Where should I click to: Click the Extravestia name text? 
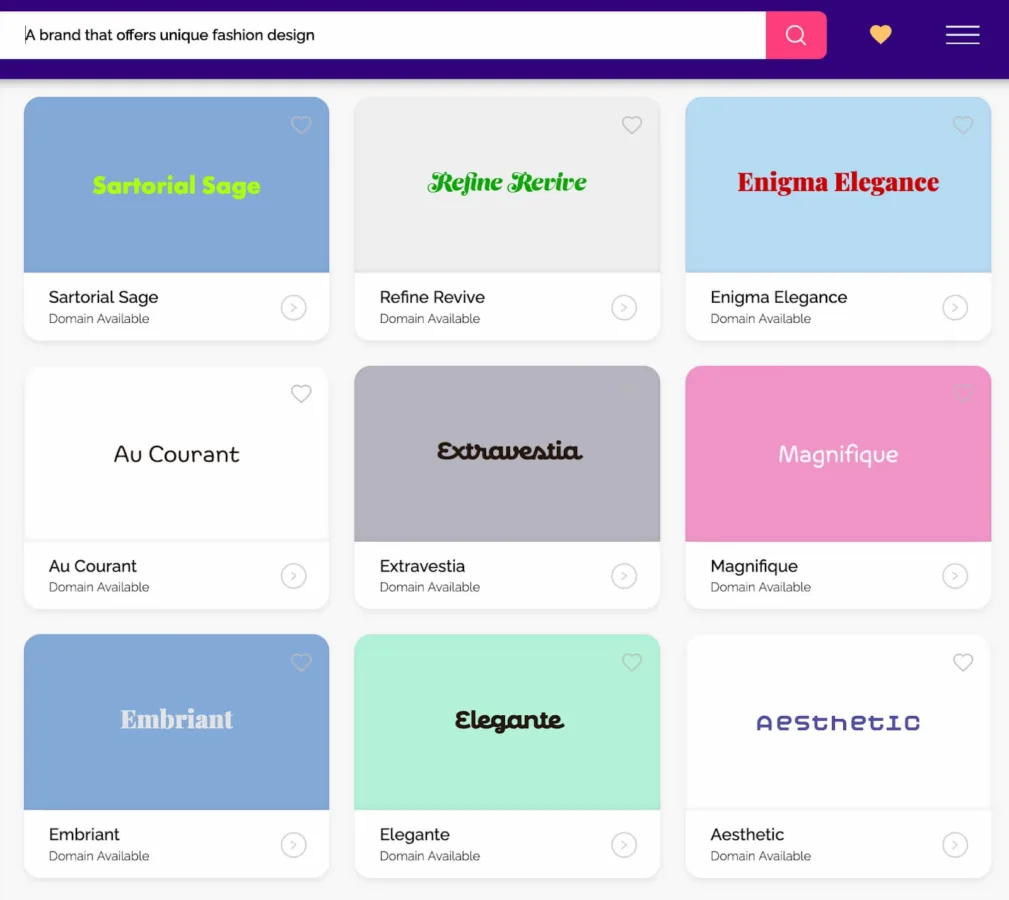422,566
